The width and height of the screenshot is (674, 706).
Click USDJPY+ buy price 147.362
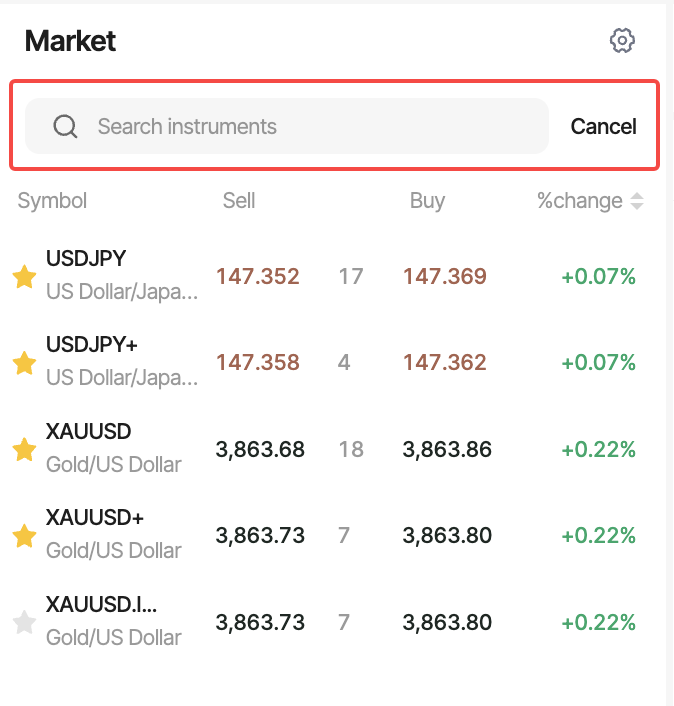coord(445,363)
